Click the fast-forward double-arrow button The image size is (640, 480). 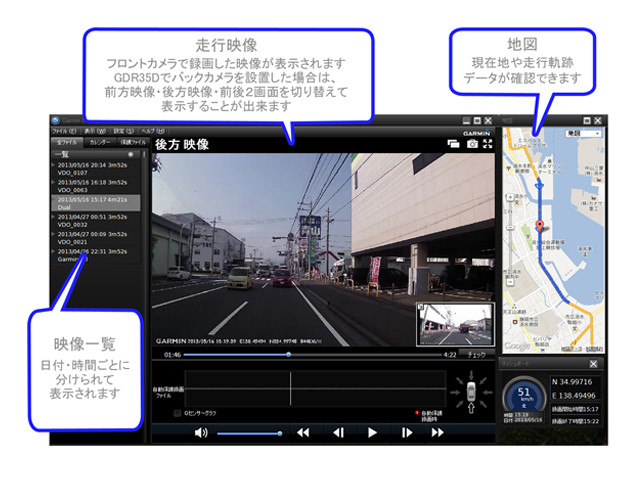[437, 433]
